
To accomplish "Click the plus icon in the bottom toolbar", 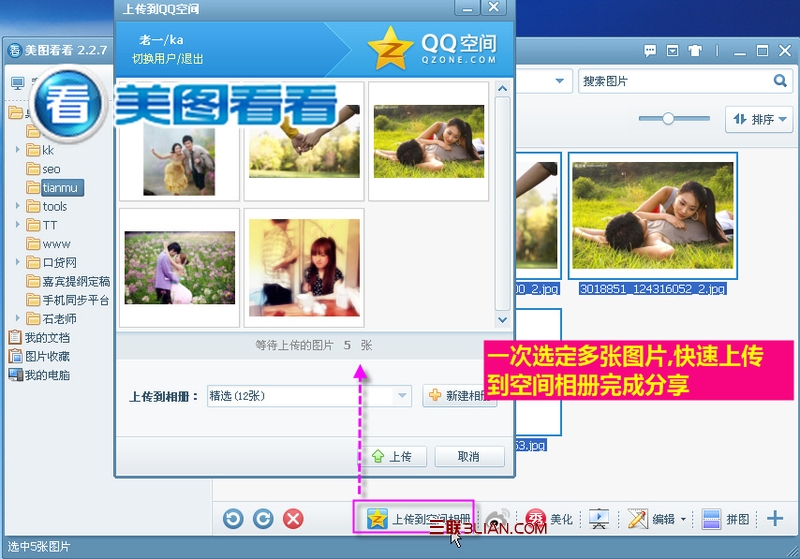I will tap(774, 519).
